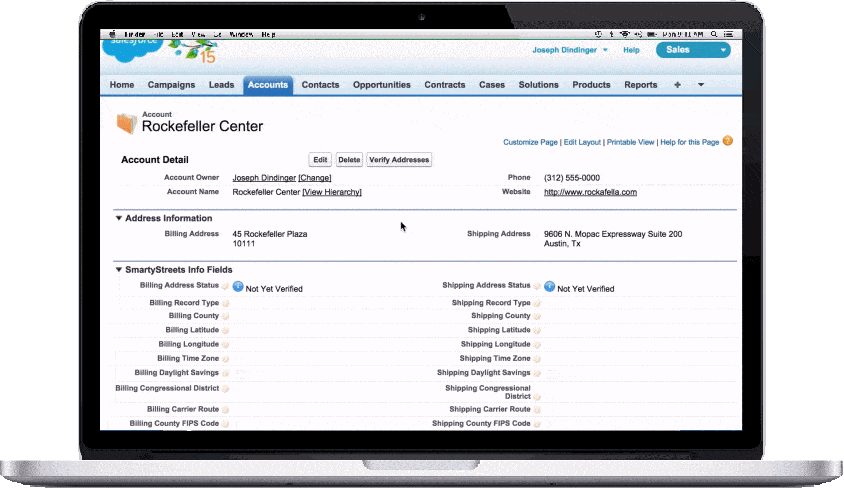Image resolution: width=844 pixels, height=492 pixels.
Task: Click the orange help question-mark icon
Action: point(728,141)
